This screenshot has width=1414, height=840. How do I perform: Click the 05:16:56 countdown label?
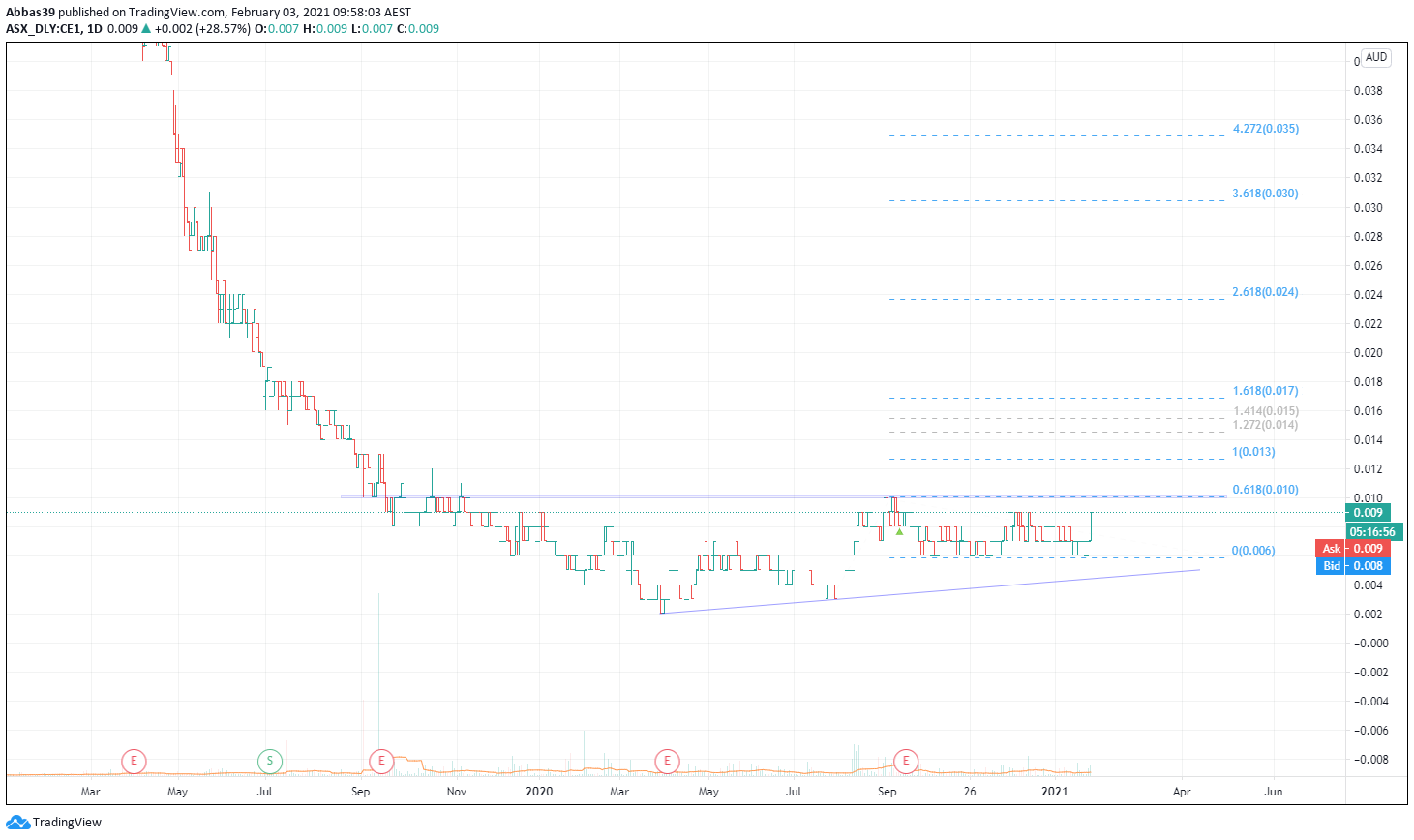click(x=1372, y=532)
